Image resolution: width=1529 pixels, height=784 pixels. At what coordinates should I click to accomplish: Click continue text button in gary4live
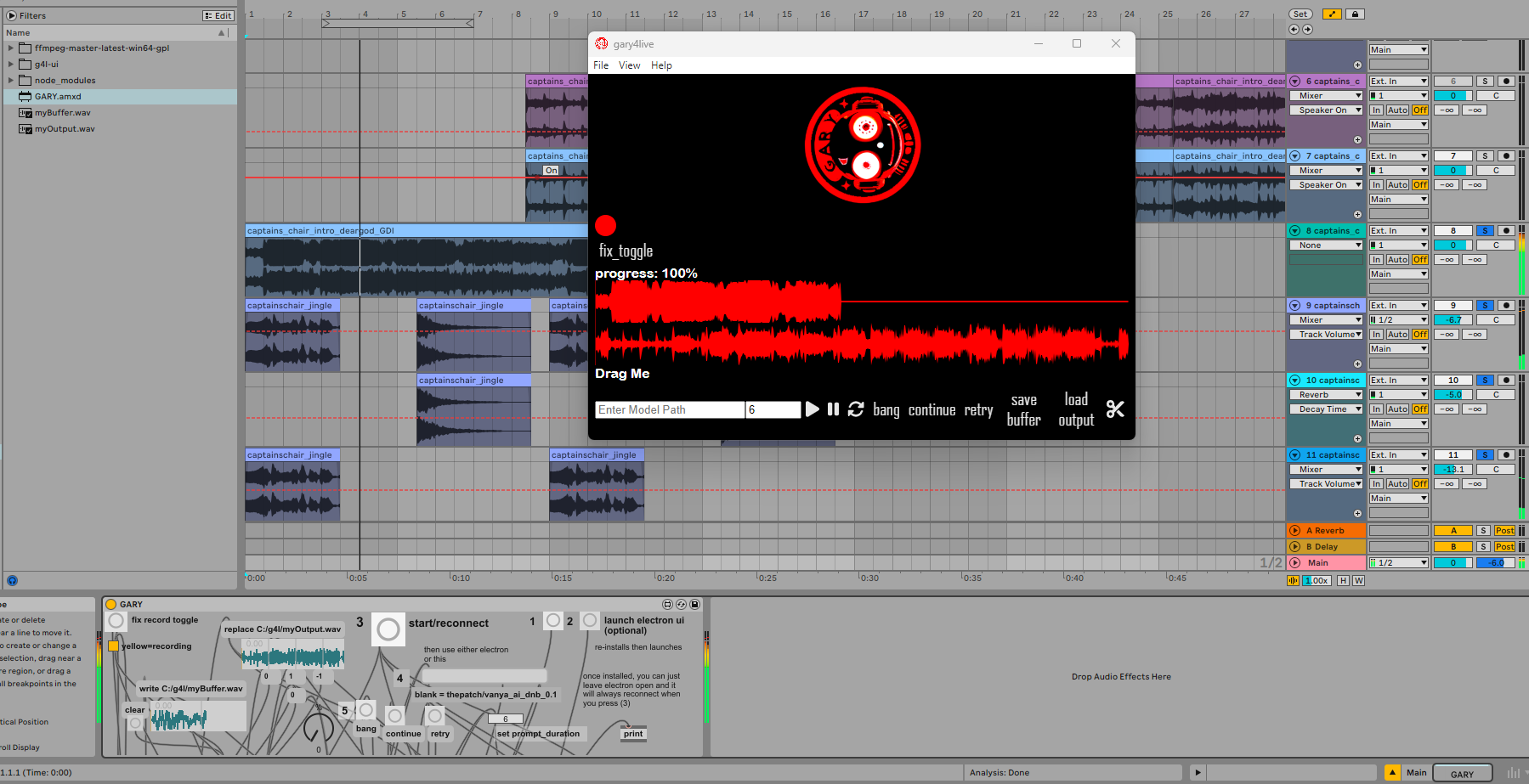coord(932,410)
